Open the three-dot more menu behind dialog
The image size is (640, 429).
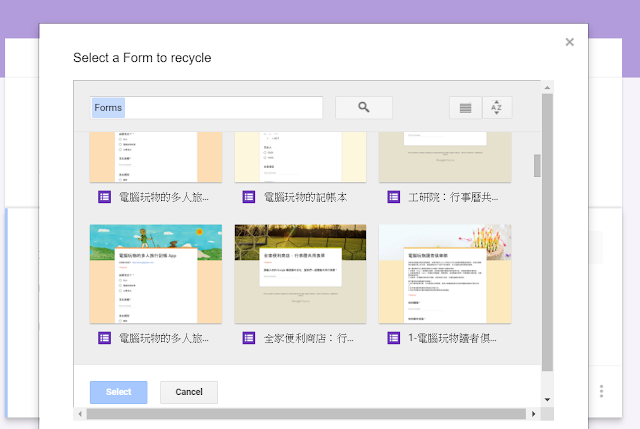tap(601, 391)
